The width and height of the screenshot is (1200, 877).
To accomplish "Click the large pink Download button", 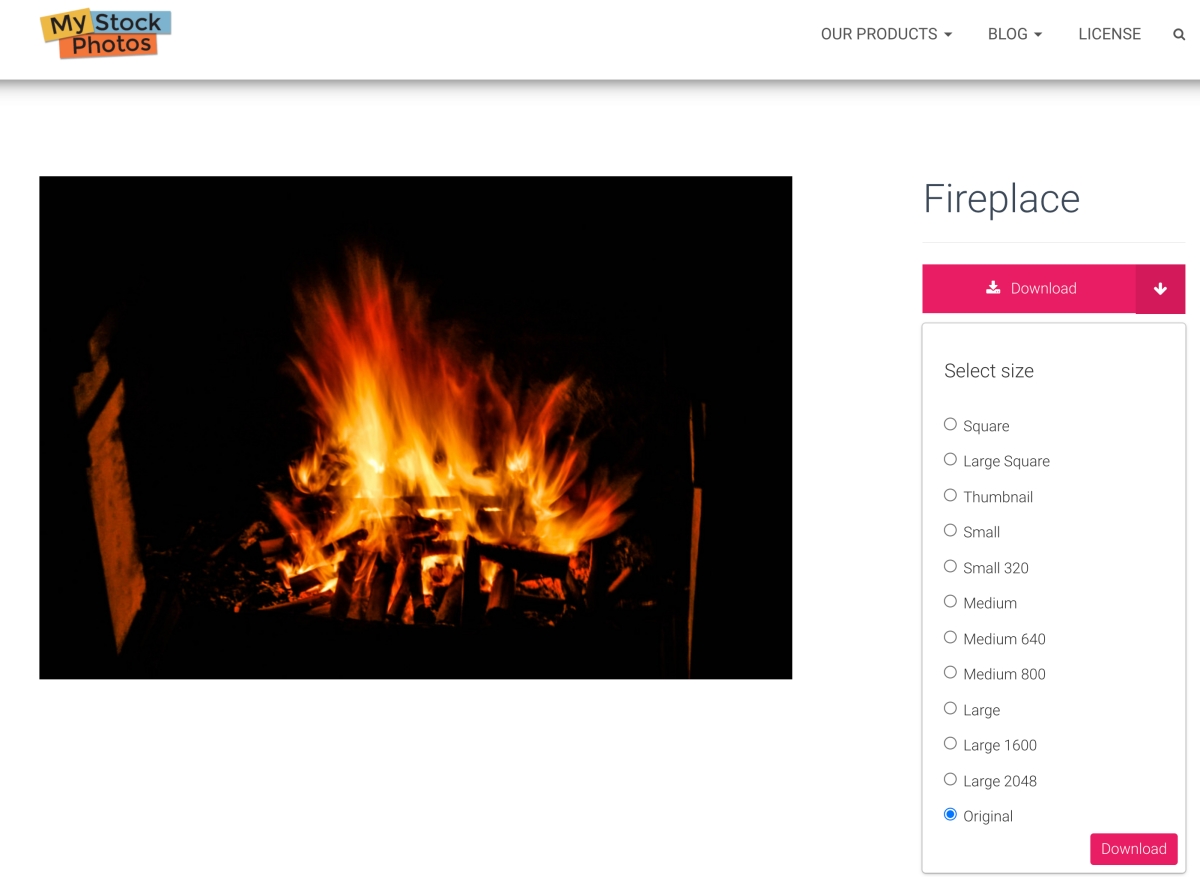I will tap(1029, 289).
